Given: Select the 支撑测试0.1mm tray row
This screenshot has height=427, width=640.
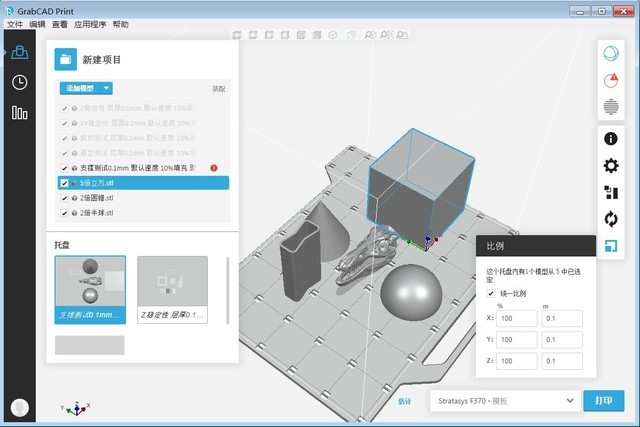Looking at the screenshot, I should point(143,168).
